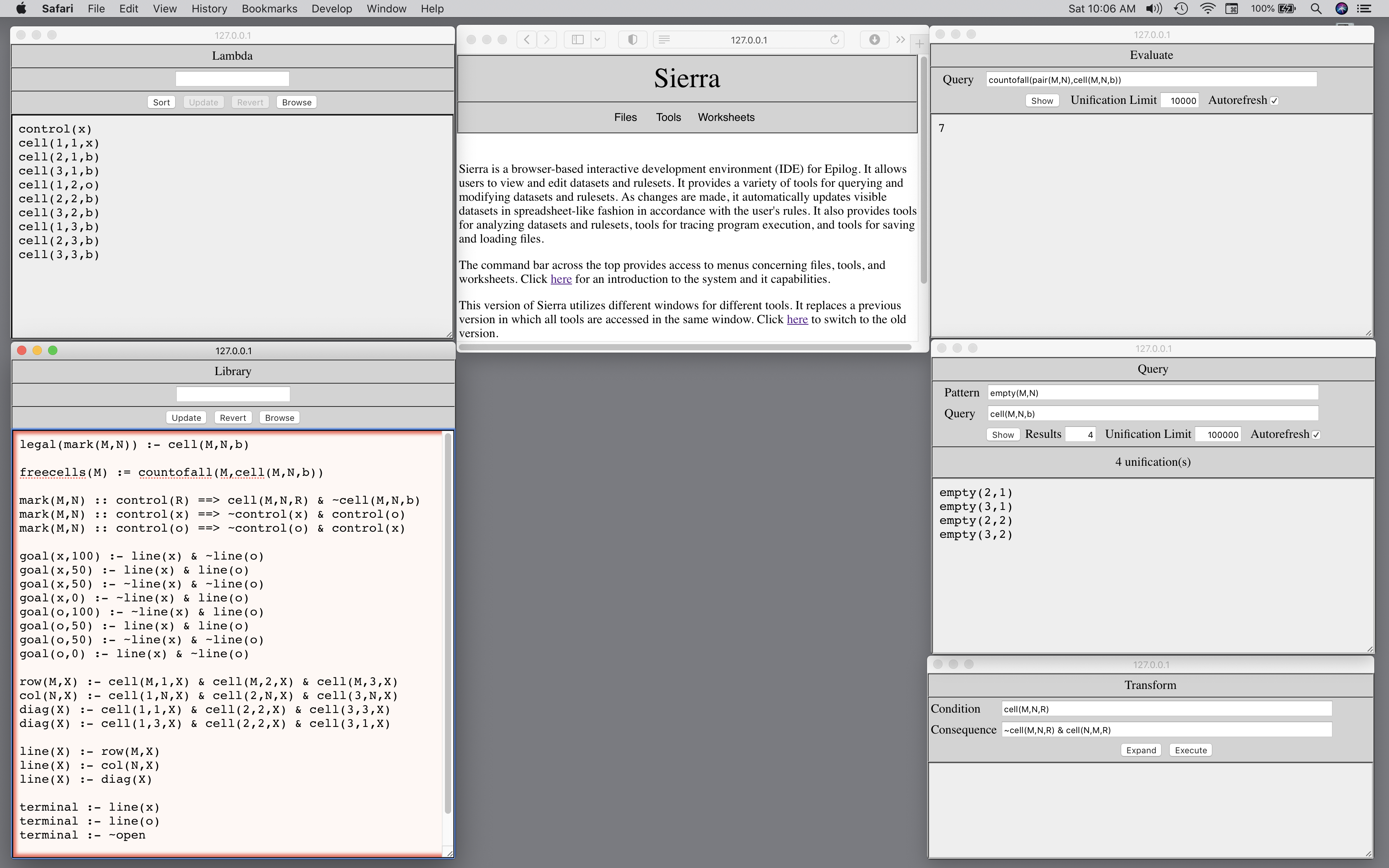Click the Consequence field in Transform
The height and width of the screenshot is (868, 1389).
point(1166,730)
